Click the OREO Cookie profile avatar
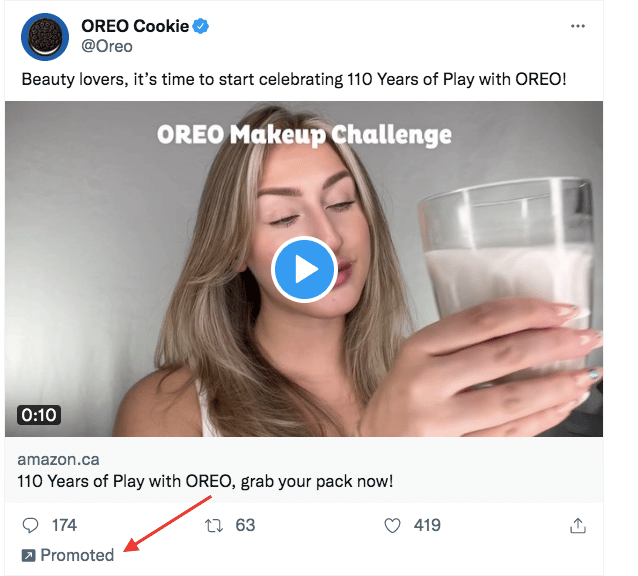638x576 pixels. (43, 37)
